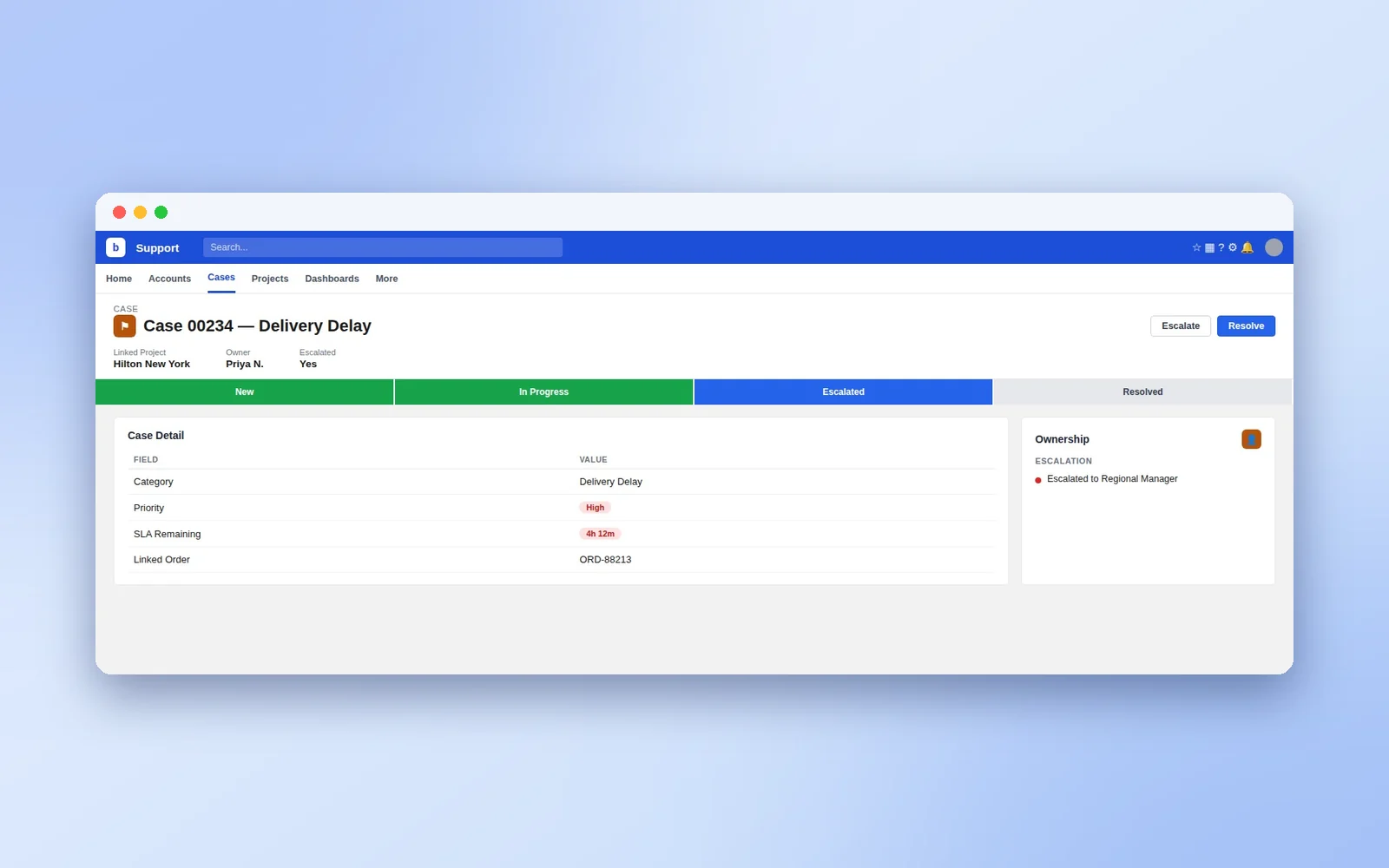Click the favorites star icon
1389x868 pixels.
tap(1196, 247)
